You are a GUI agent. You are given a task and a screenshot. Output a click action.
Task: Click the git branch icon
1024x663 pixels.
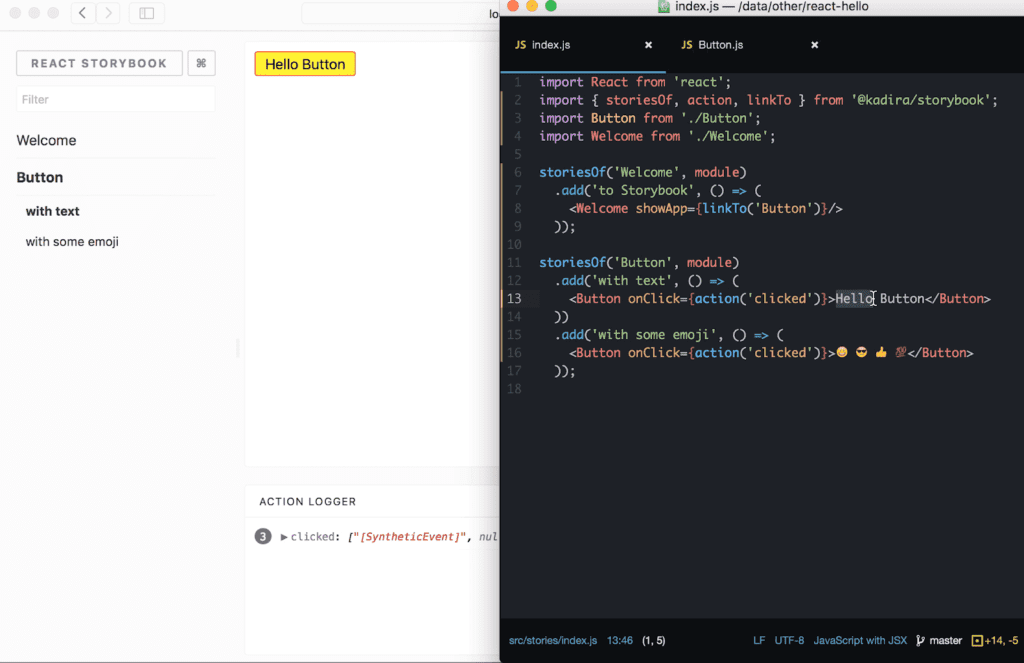click(920, 641)
